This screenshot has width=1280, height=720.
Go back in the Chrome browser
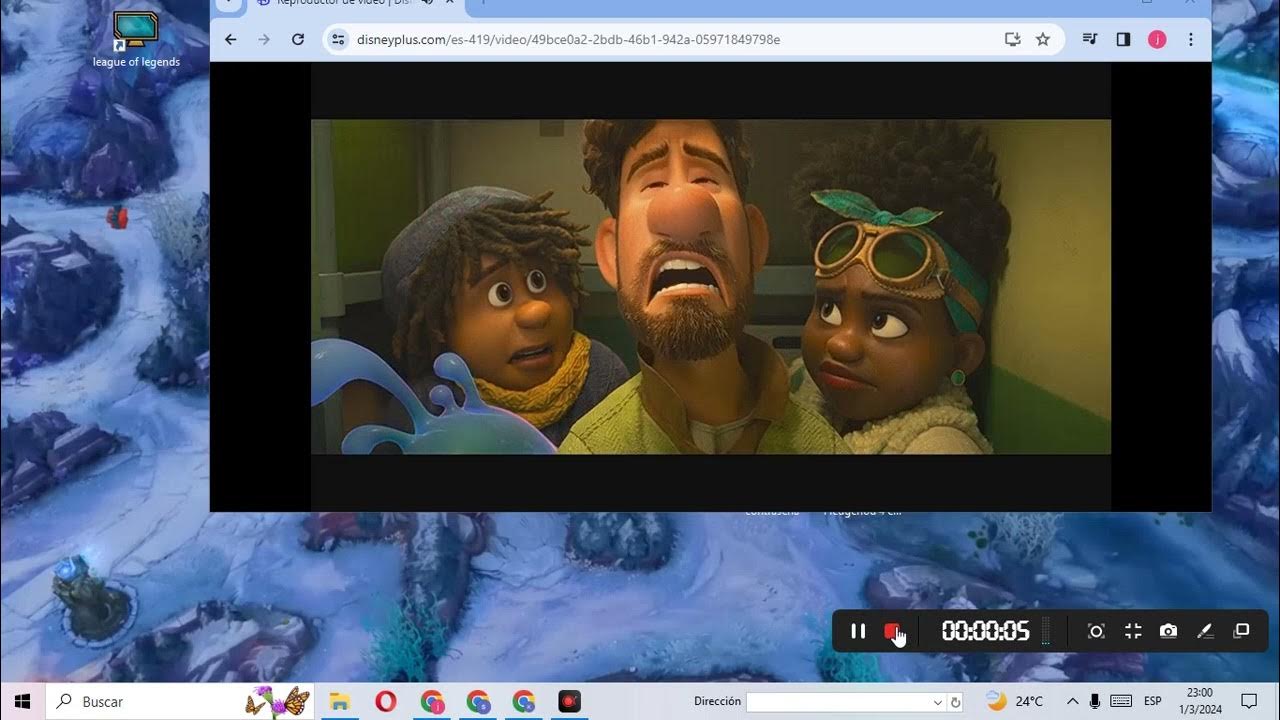[x=231, y=39]
